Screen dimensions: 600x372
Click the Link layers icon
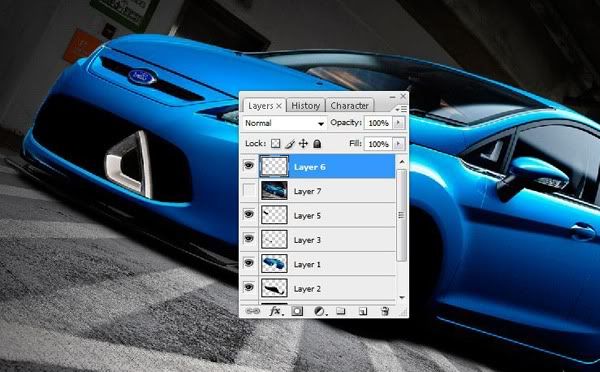(x=253, y=311)
